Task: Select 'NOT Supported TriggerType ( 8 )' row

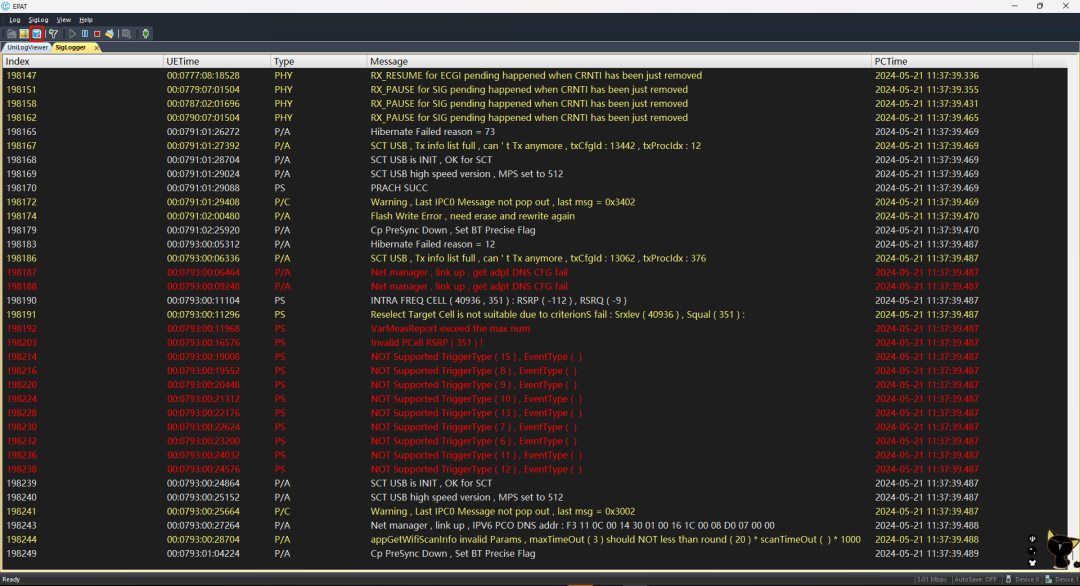Action: 534,371
